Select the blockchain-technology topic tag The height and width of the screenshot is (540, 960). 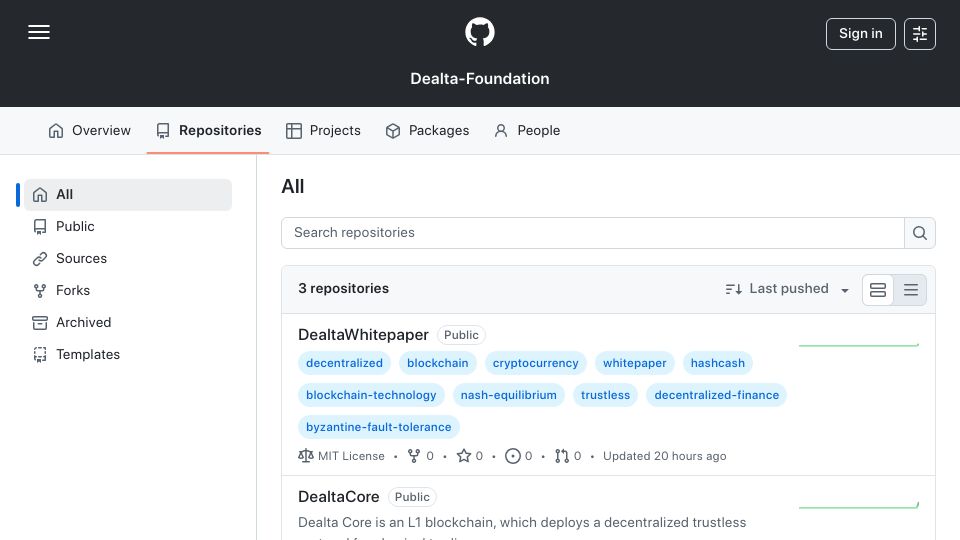click(x=371, y=395)
